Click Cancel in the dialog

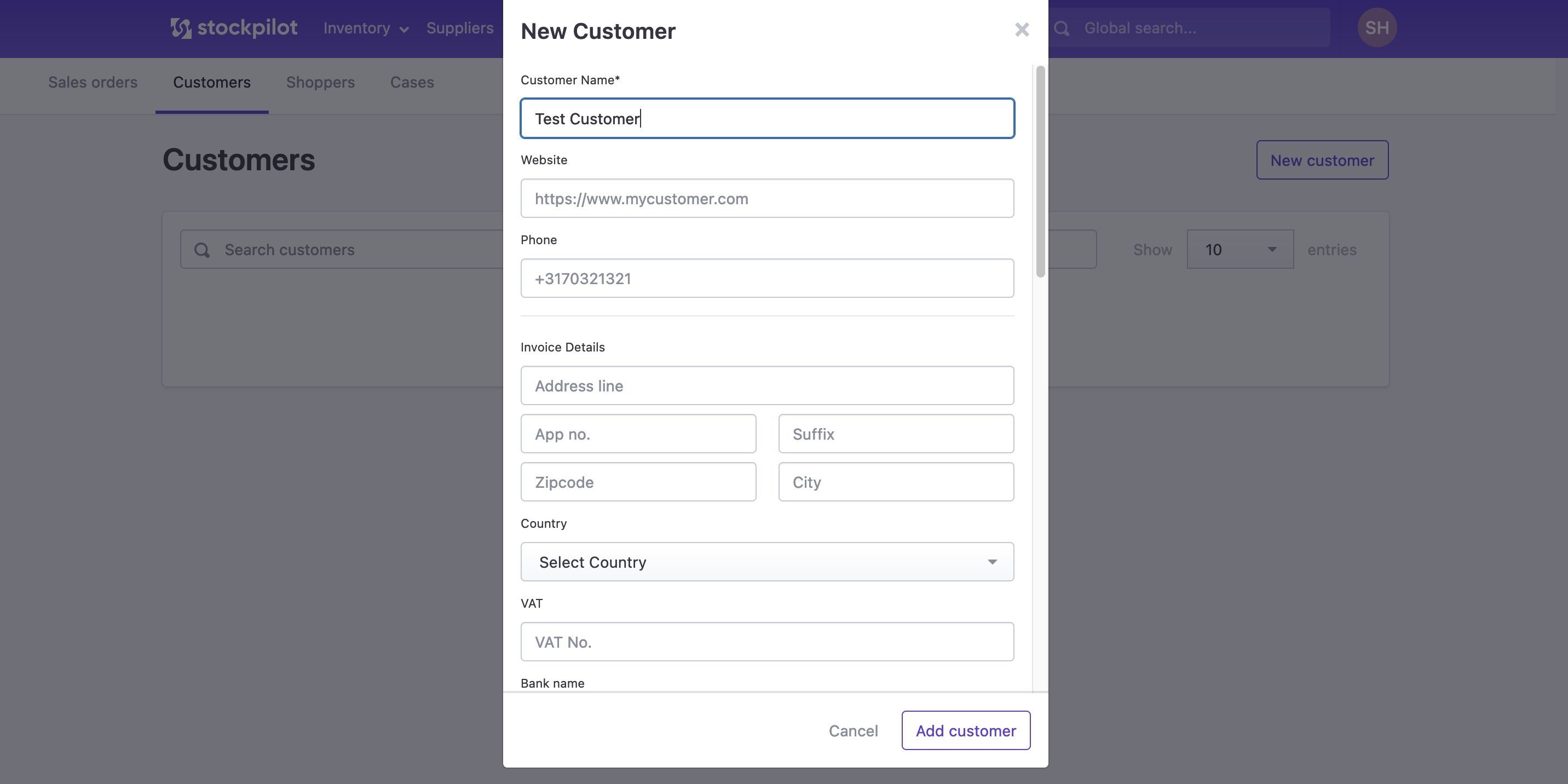pyautogui.click(x=854, y=730)
